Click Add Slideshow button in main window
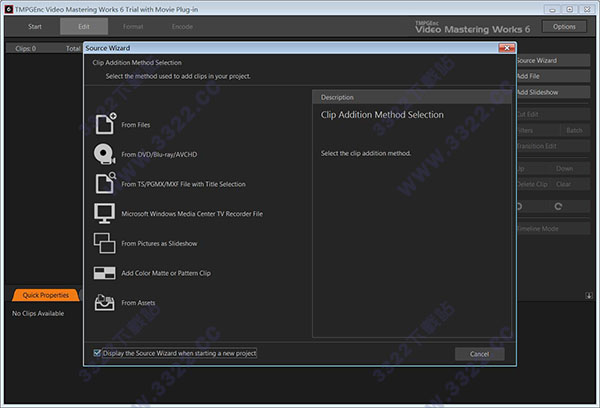Image resolution: width=600 pixels, height=408 pixels. (x=553, y=92)
